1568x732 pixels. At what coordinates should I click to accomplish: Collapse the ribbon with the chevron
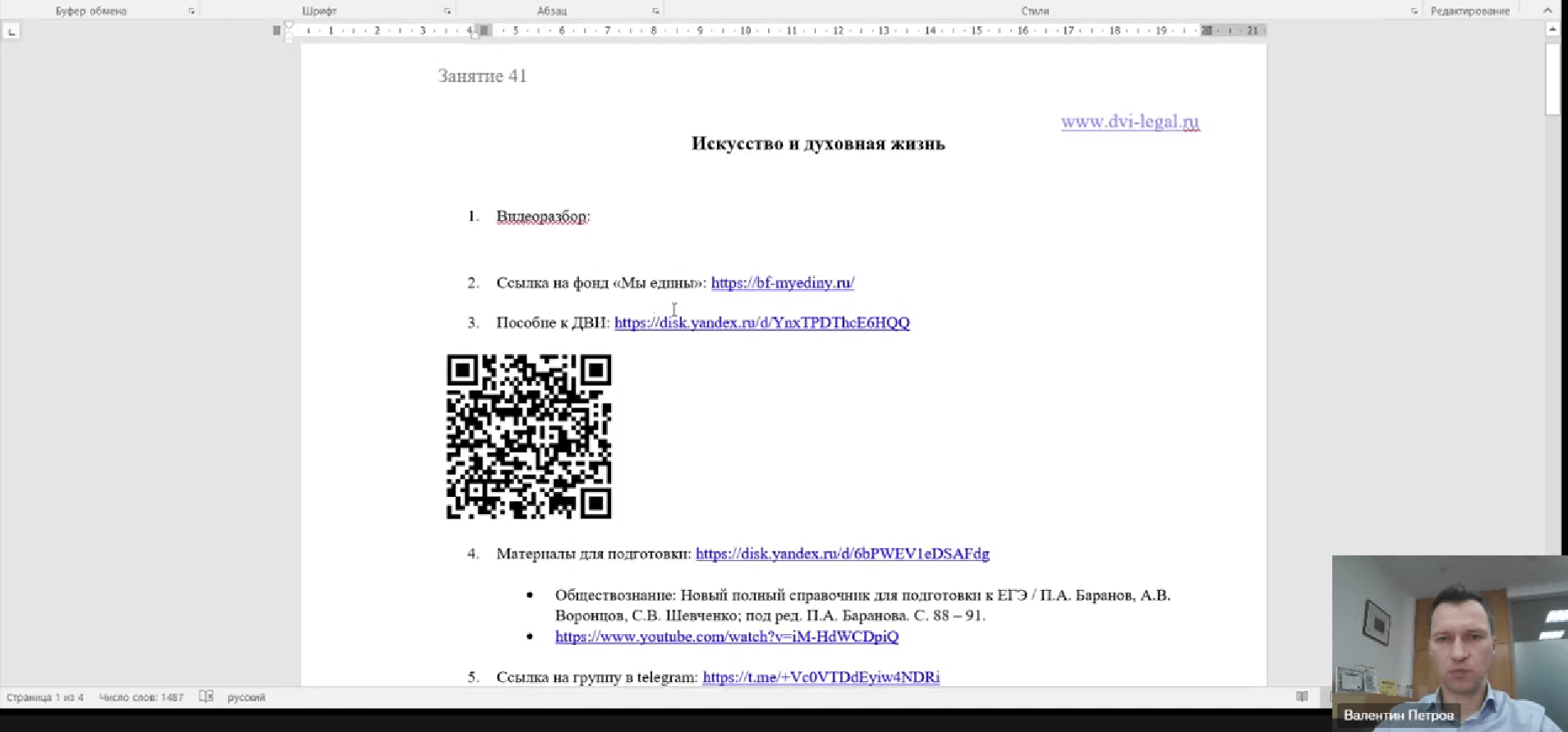pos(1547,11)
